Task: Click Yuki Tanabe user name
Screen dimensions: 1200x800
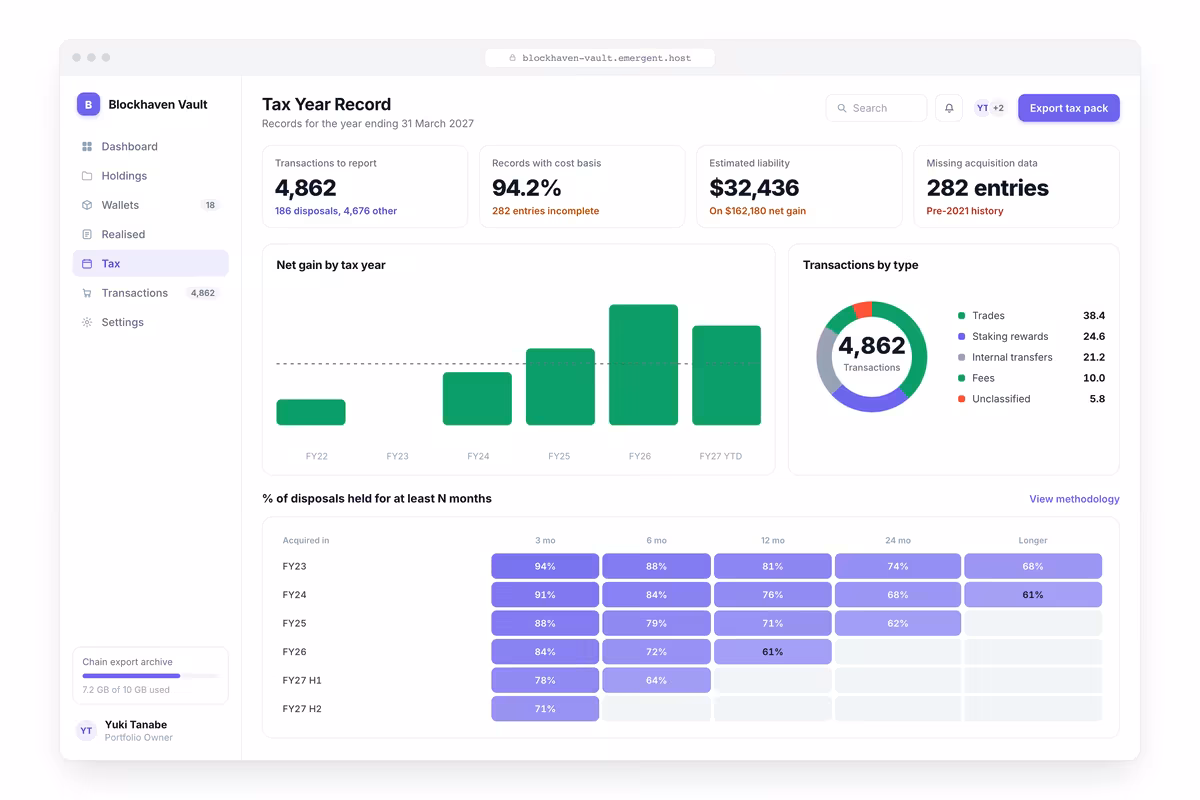Action: pos(136,725)
